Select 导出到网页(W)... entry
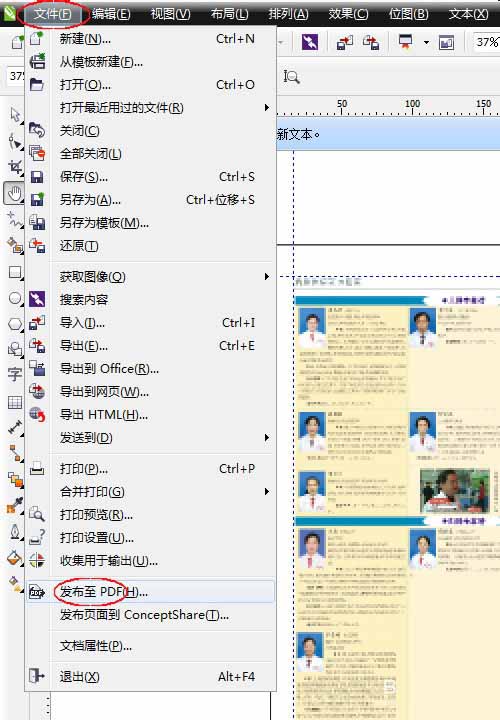This screenshot has height=720, width=500. coord(151,391)
